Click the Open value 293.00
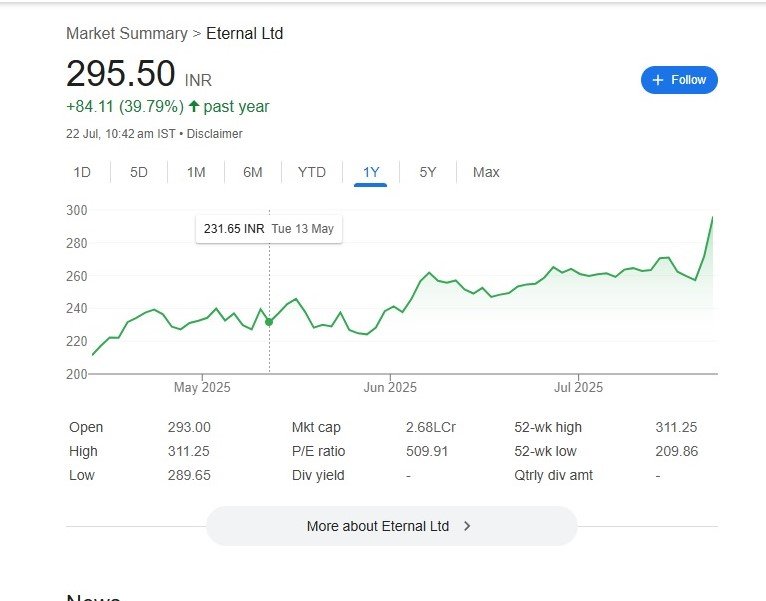766x601 pixels. tap(189, 427)
